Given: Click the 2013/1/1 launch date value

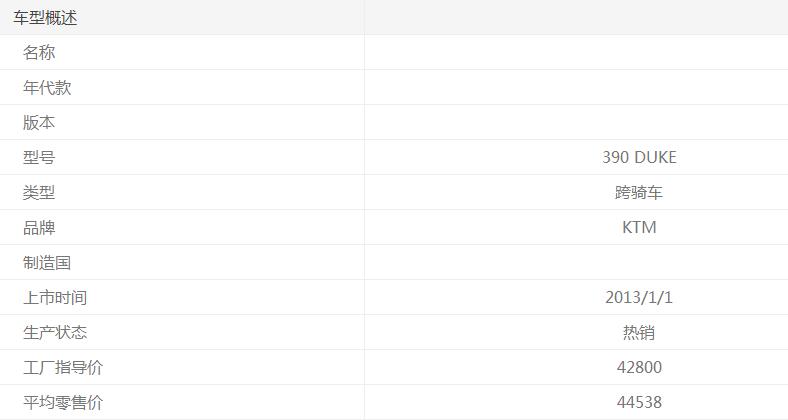Looking at the screenshot, I should 639,298.
